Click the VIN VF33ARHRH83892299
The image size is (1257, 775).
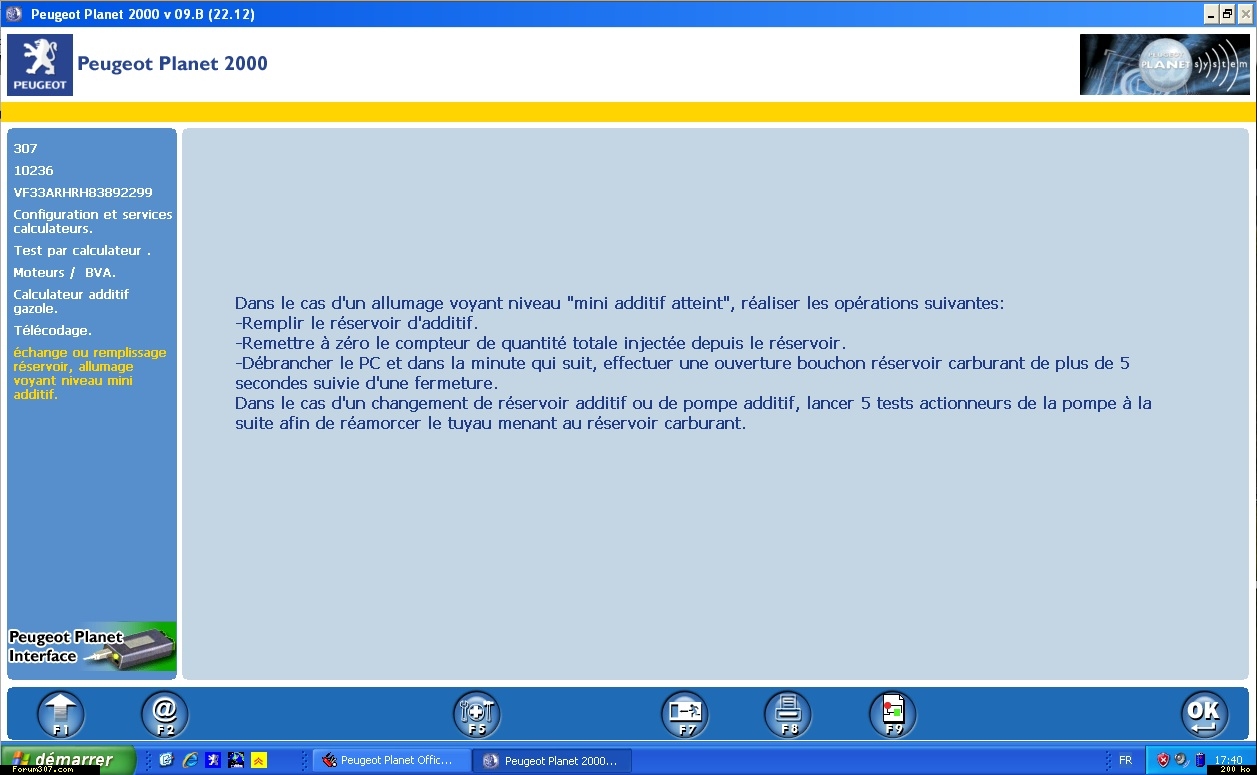click(x=83, y=193)
